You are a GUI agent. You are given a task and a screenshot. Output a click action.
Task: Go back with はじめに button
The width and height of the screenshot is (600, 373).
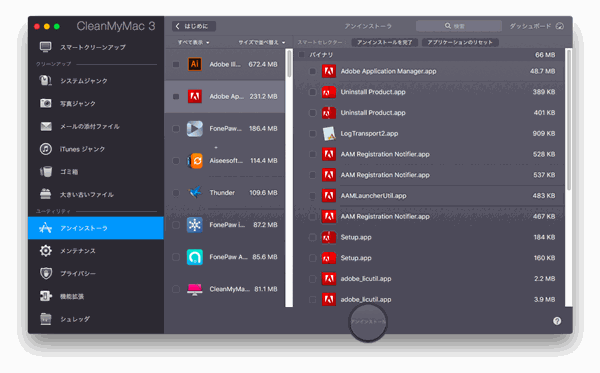coord(194,26)
